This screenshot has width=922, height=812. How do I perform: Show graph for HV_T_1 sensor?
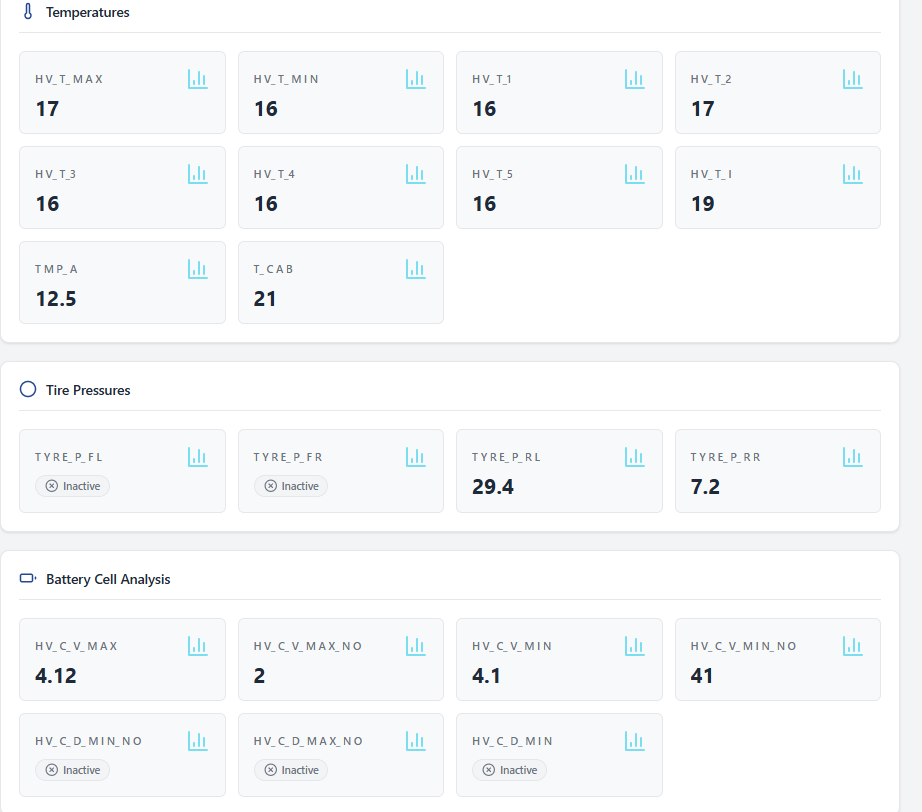[x=635, y=79]
